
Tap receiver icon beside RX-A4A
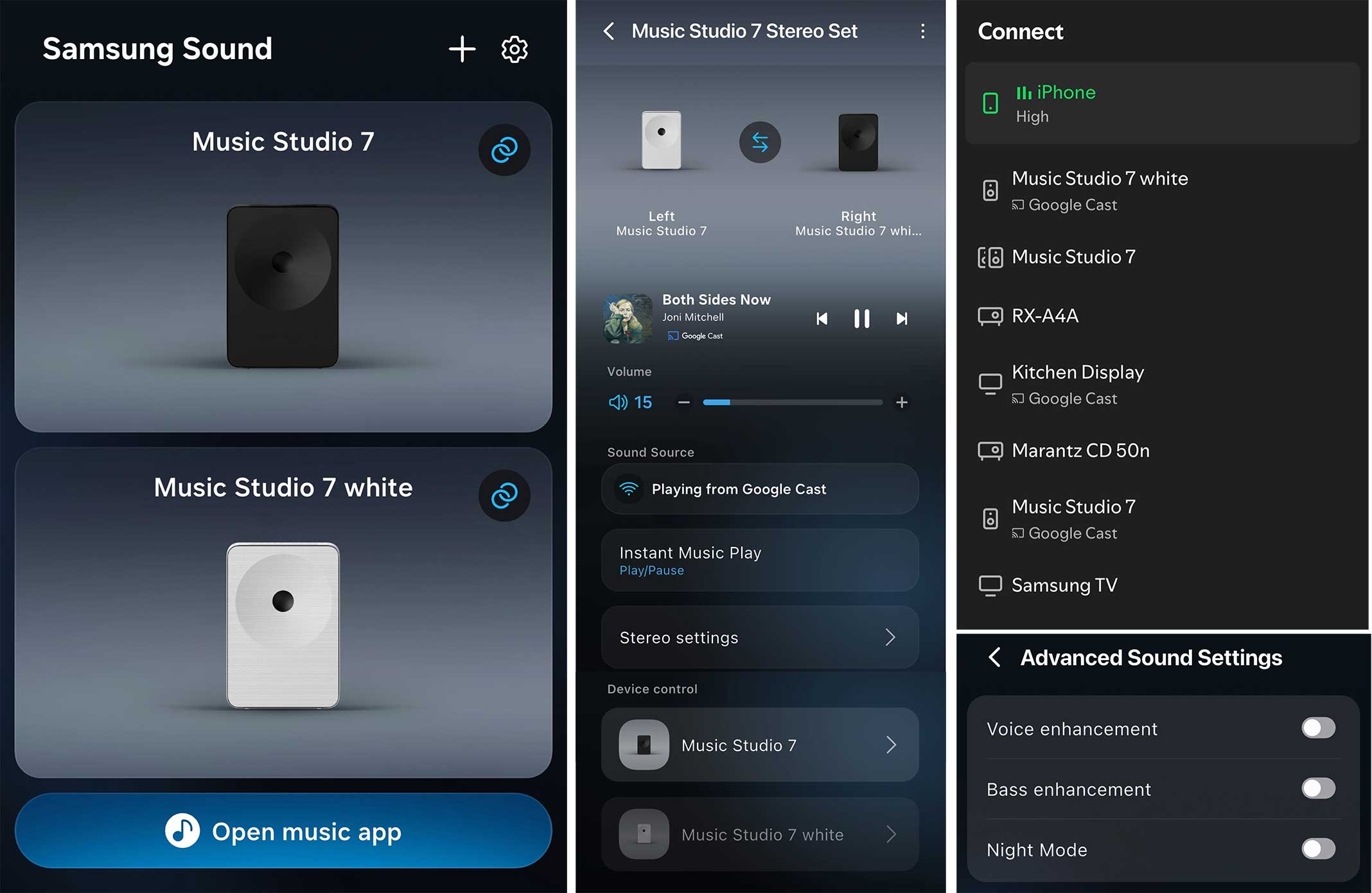(x=990, y=316)
